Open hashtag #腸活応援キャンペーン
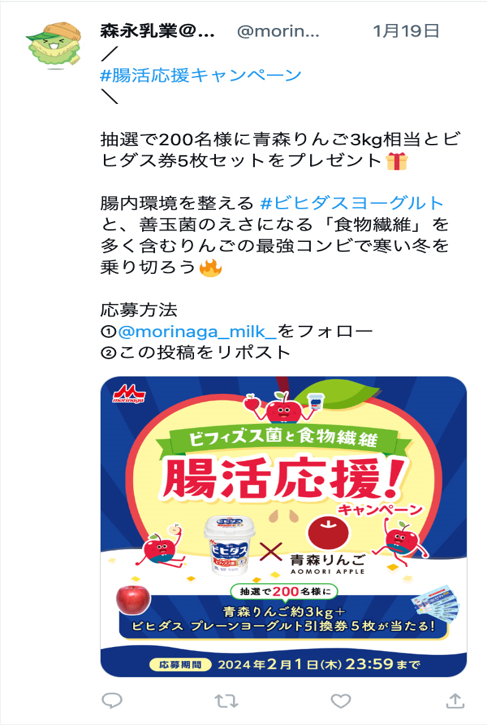 pyautogui.click(x=201, y=75)
